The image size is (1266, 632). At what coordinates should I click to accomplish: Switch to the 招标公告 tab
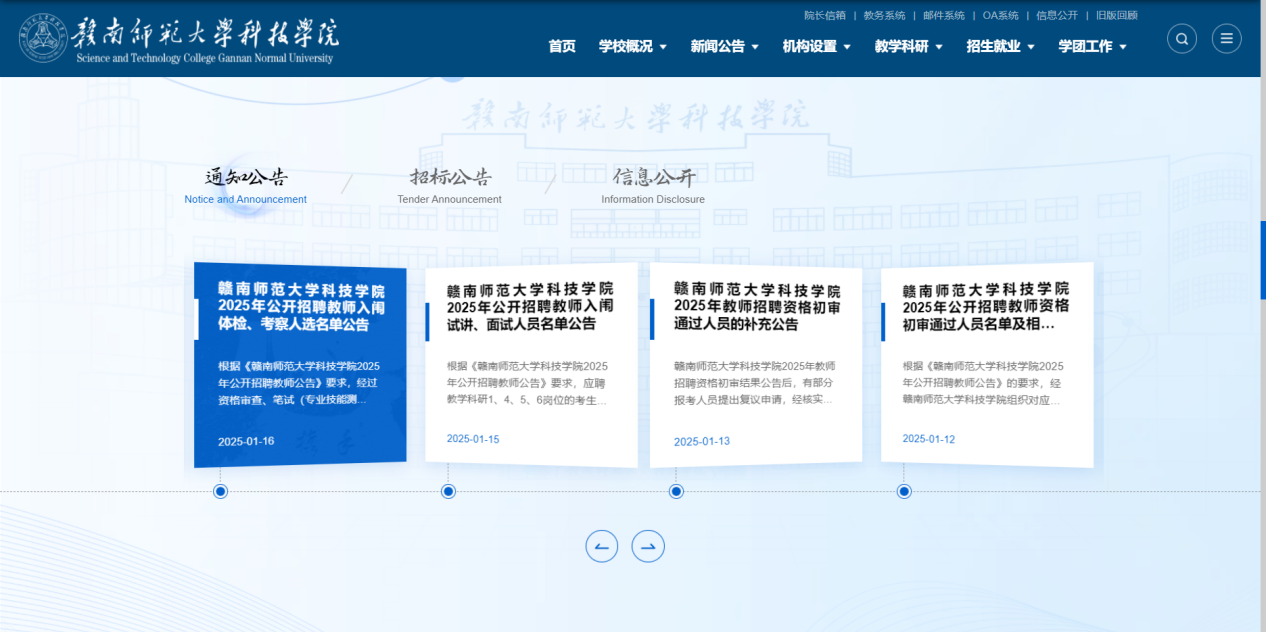[450, 177]
